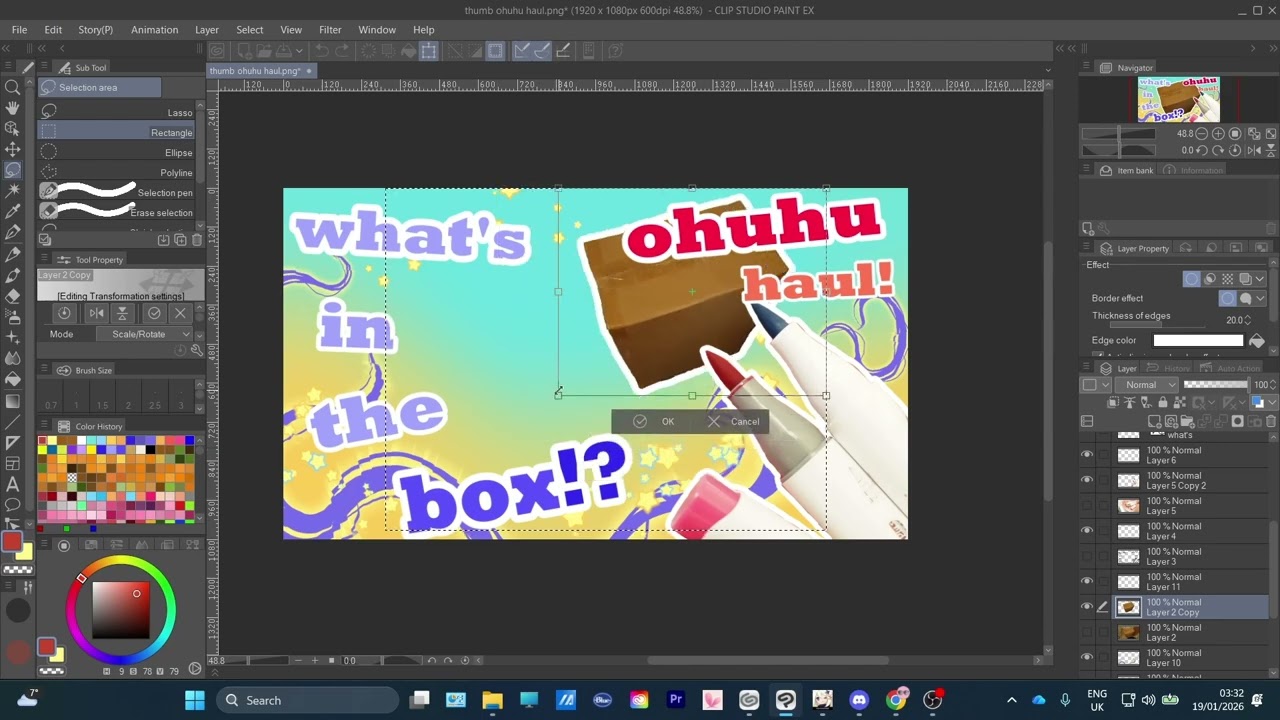Choose the Lasso sub tool
Screen dimensions: 1280x720
(x=117, y=112)
